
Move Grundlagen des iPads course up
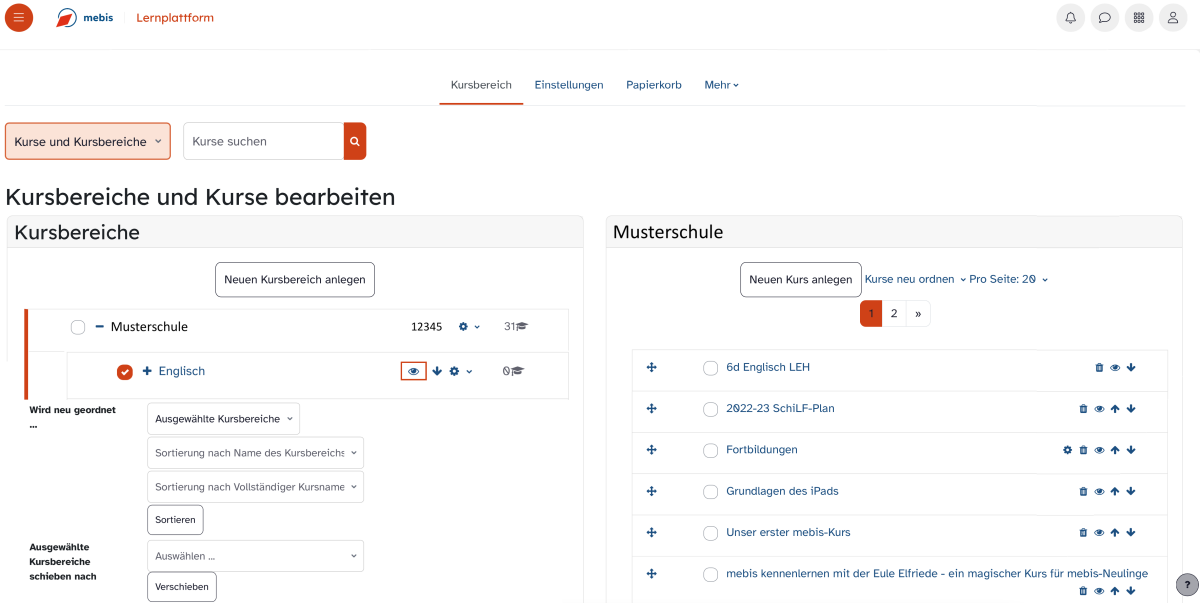(1115, 492)
